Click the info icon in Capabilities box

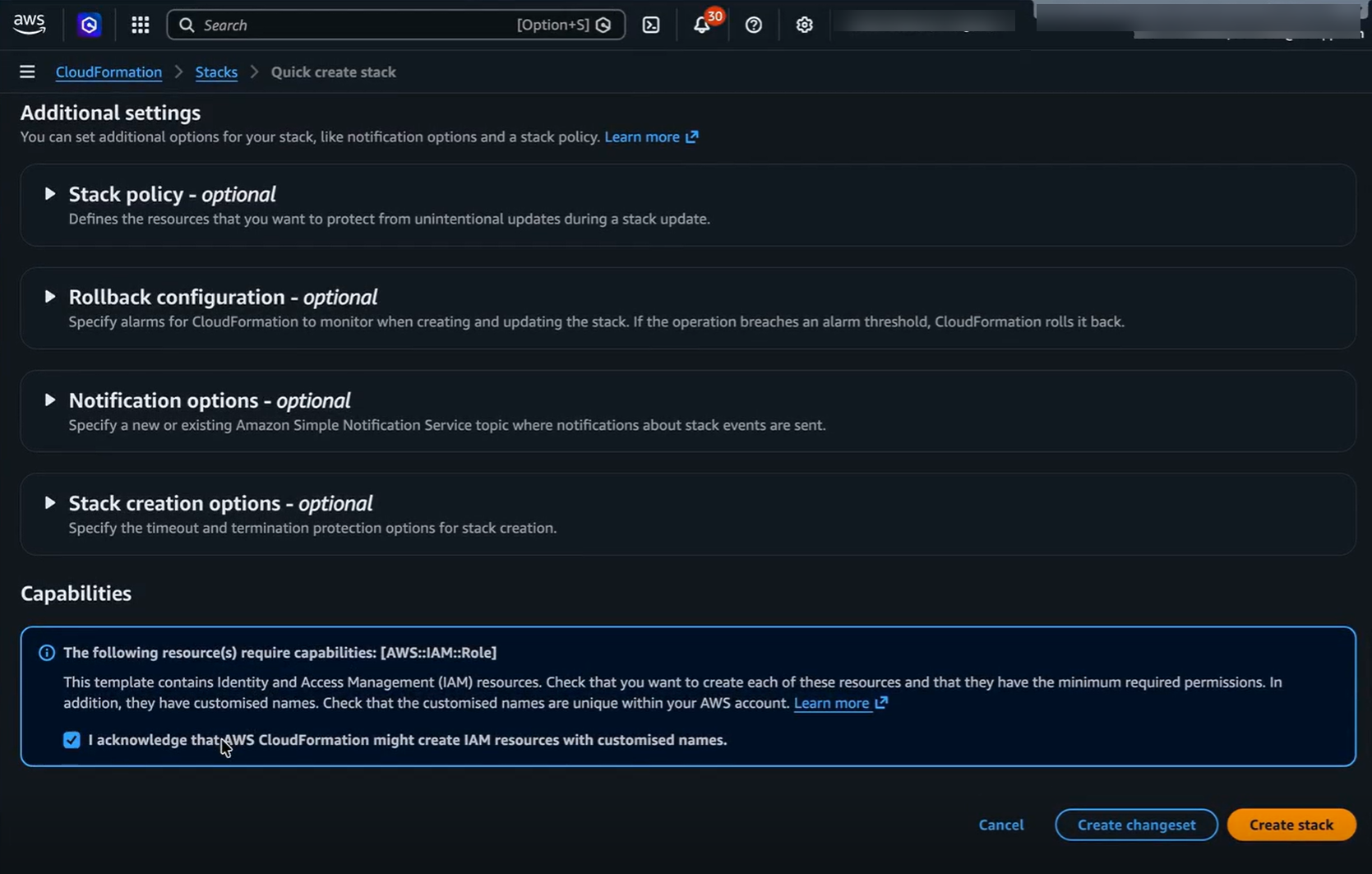tap(47, 652)
